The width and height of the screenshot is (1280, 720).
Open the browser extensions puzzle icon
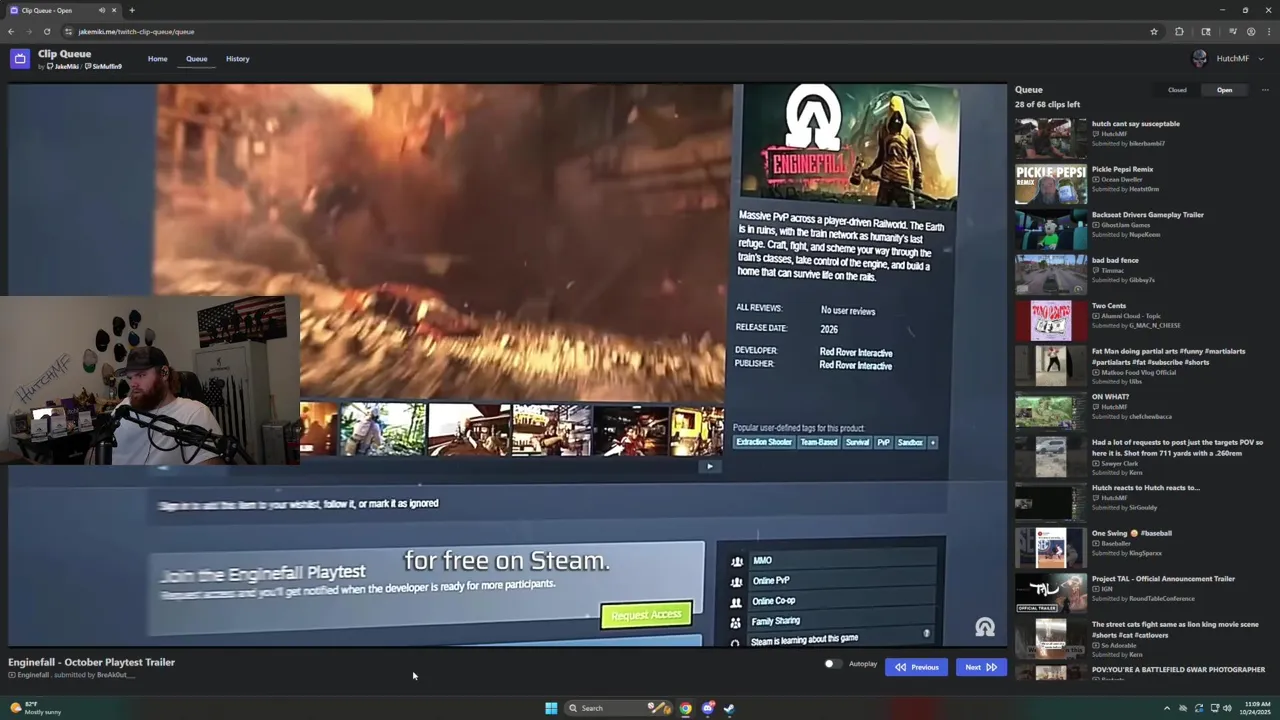[x=1179, y=31]
